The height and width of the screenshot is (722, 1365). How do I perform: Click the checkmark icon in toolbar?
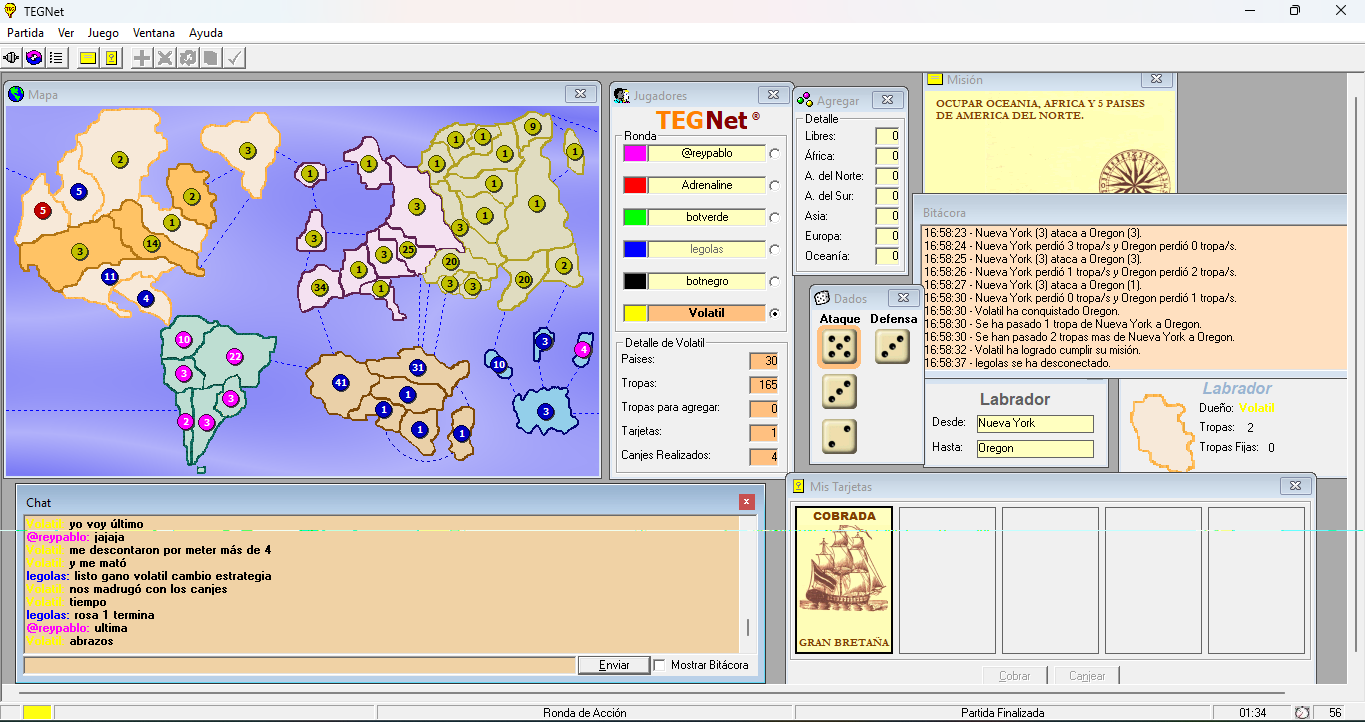click(x=234, y=58)
